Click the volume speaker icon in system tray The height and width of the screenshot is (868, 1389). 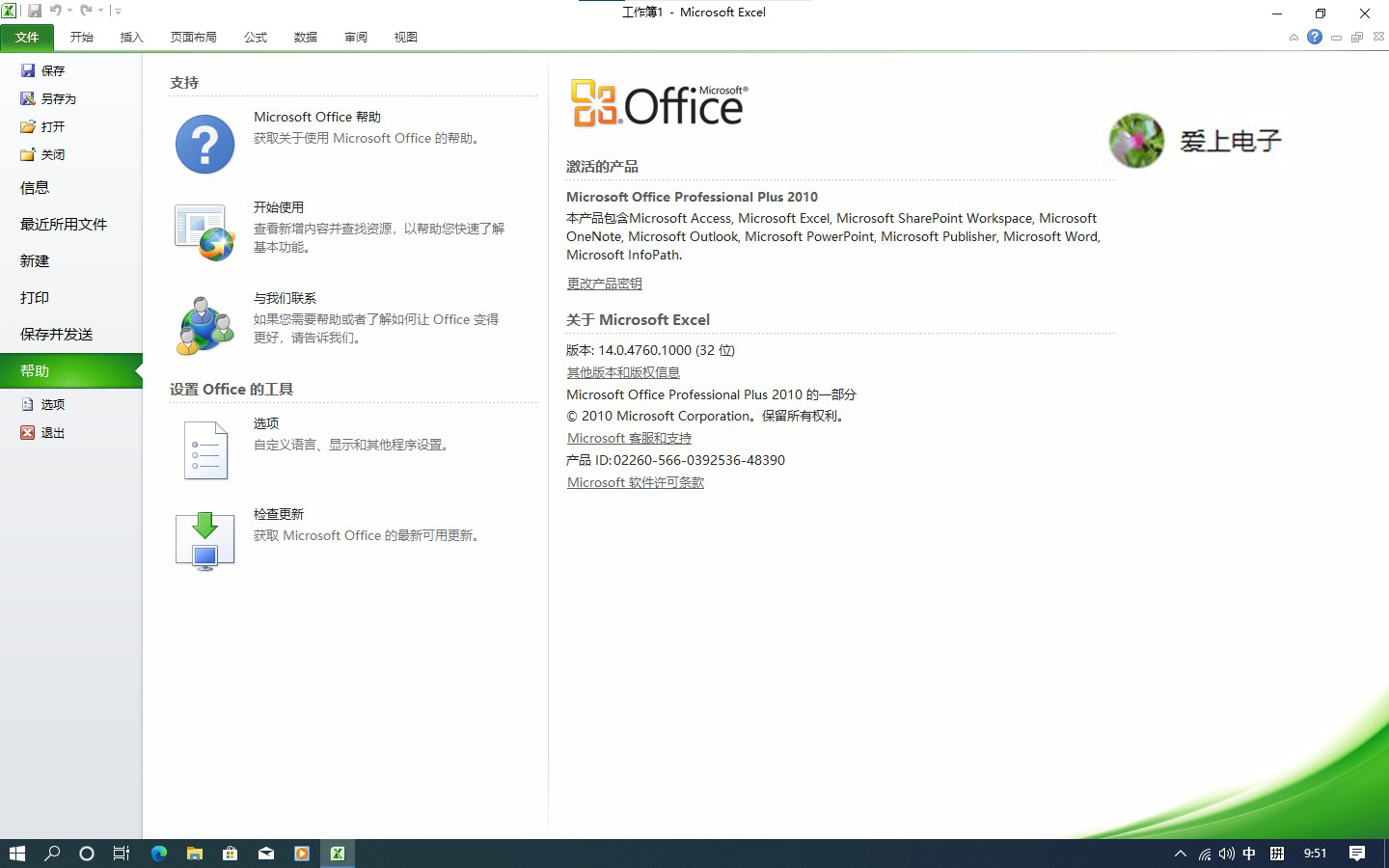pyautogui.click(x=1226, y=854)
